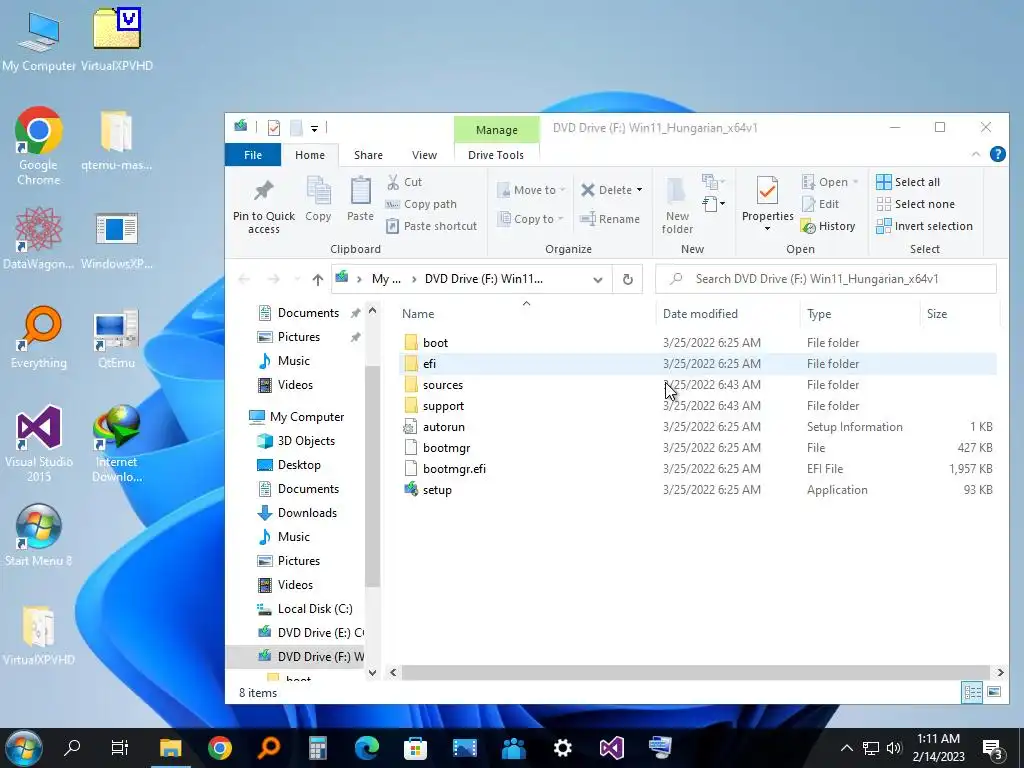Click the Rename ribbon button
Viewport: 1024px width, 768px height.
[x=610, y=219]
